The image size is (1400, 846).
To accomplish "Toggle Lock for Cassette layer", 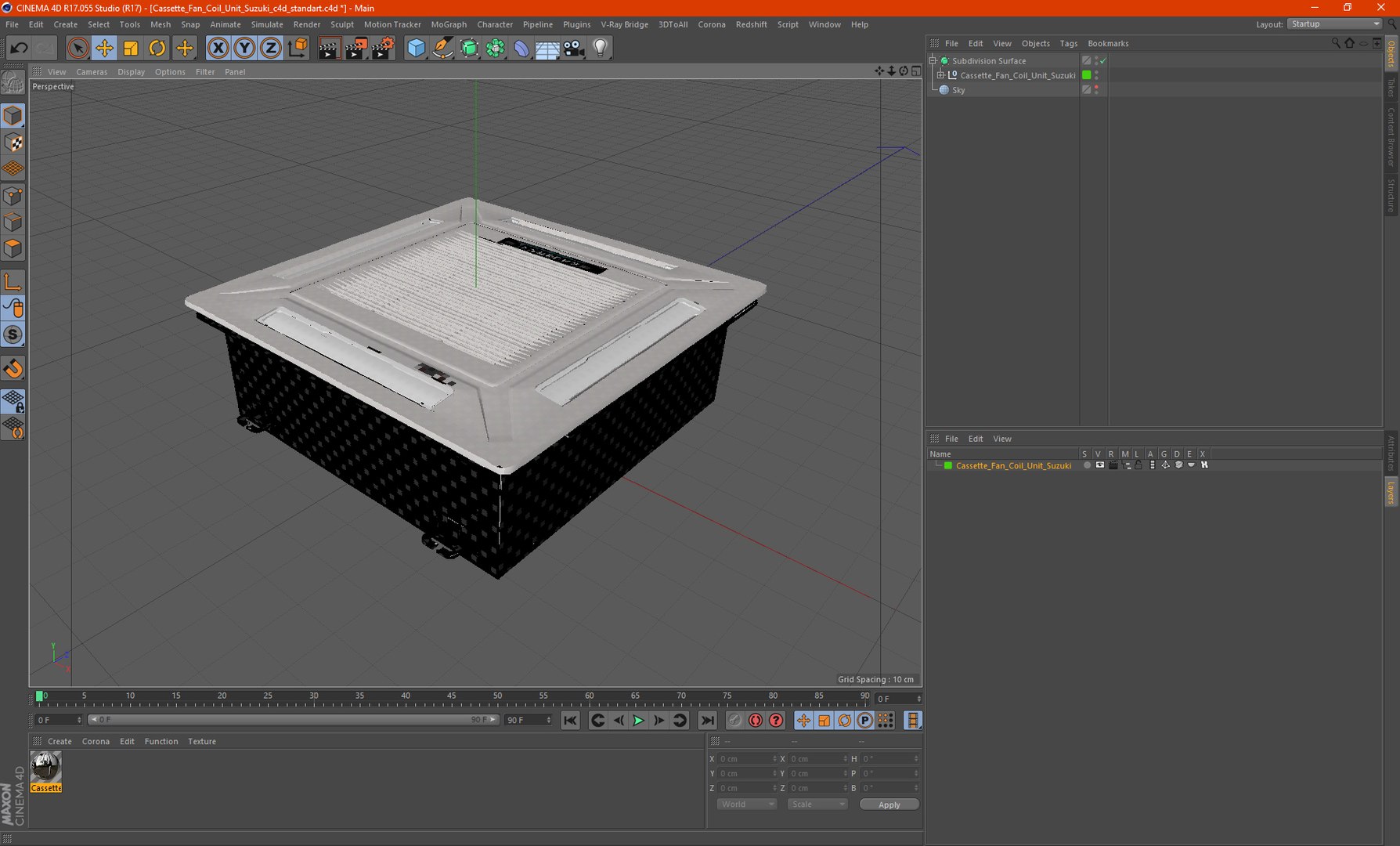I will coord(1138,465).
